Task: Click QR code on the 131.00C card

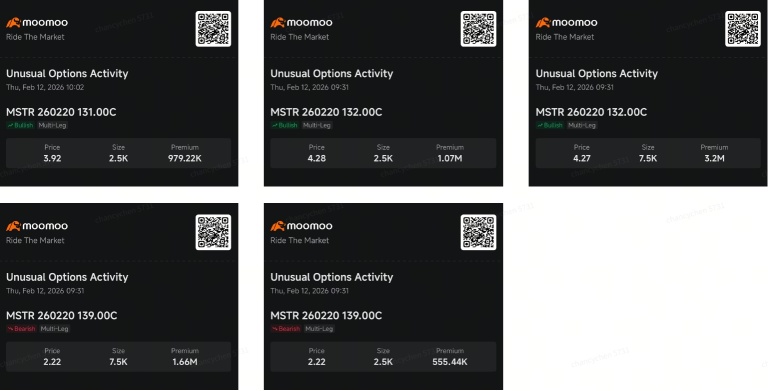Action: click(213, 29)
